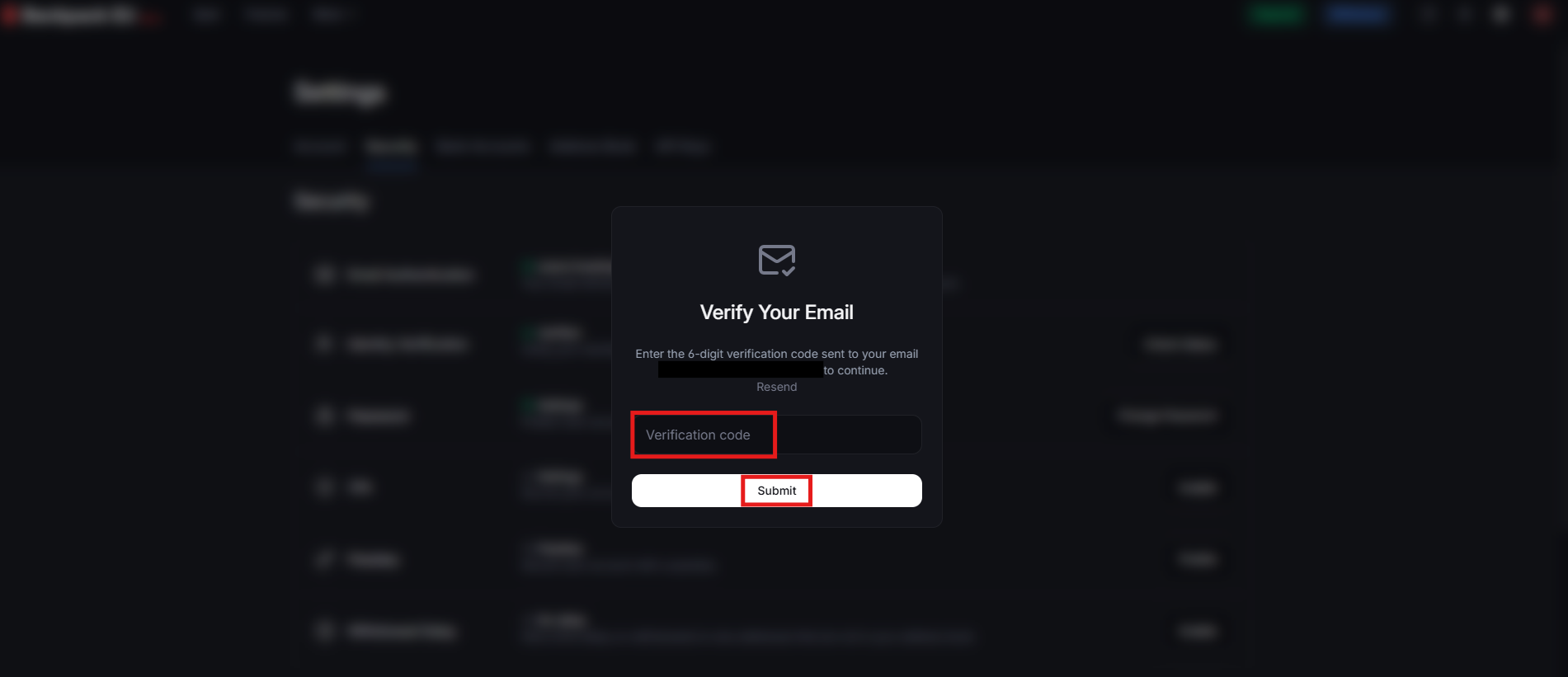Viewport: 1568px width, 677px height.
Task: Click the blurred blue button in header
Action: click(1357, 15)
